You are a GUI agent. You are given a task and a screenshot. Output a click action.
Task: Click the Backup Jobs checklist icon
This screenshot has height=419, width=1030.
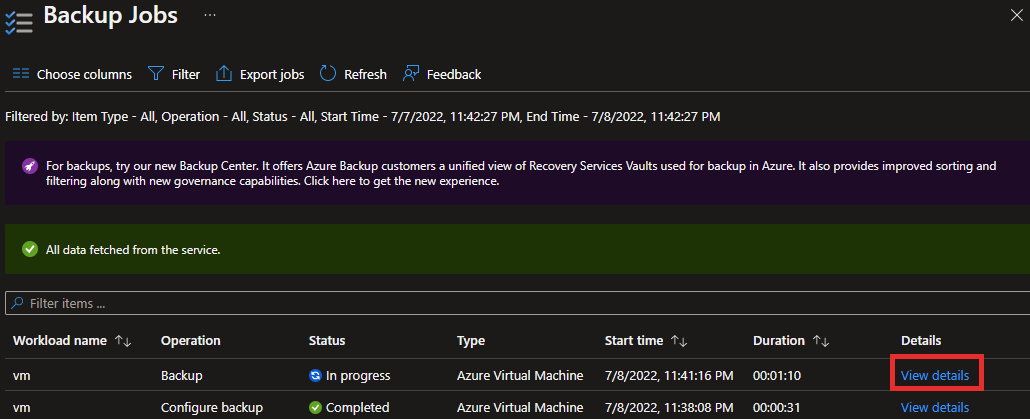(18, 20)
